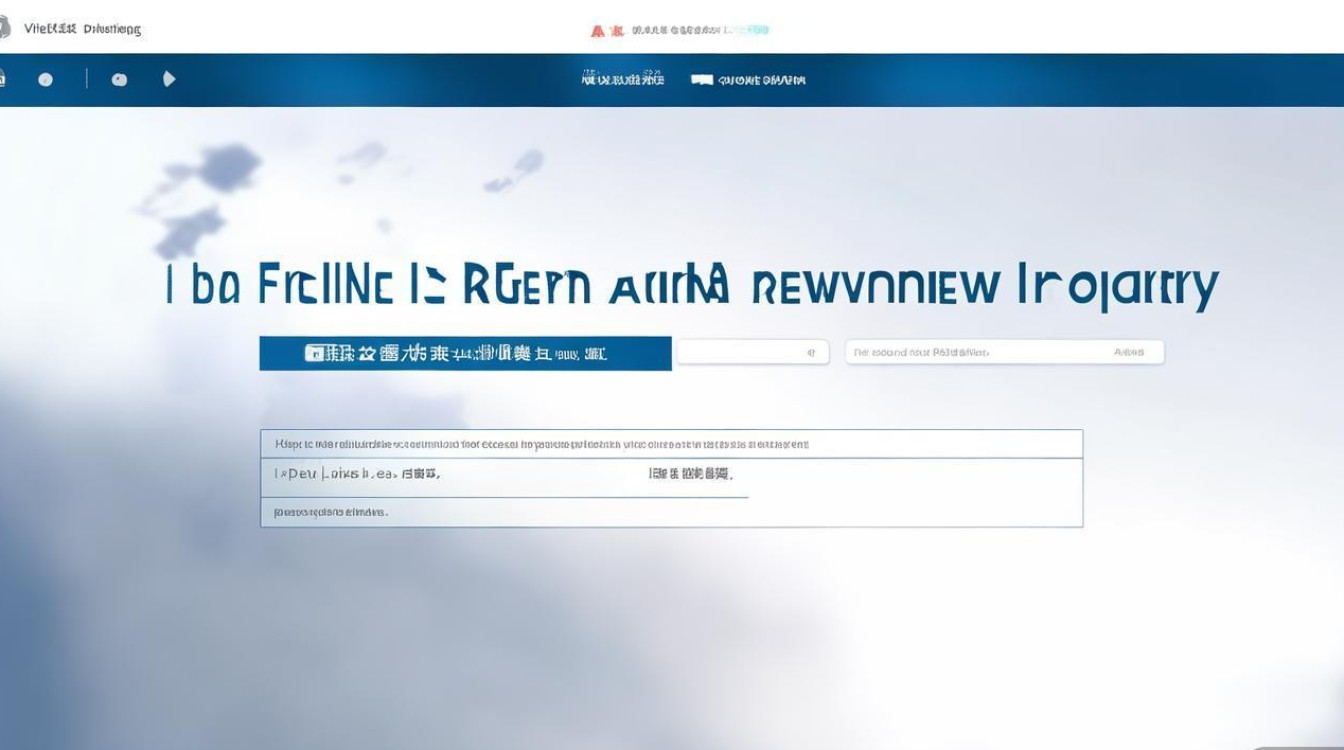Click the white rectangle icon in the navbar center
This screenshot has width=1344, height=750.
coord(702,80)
